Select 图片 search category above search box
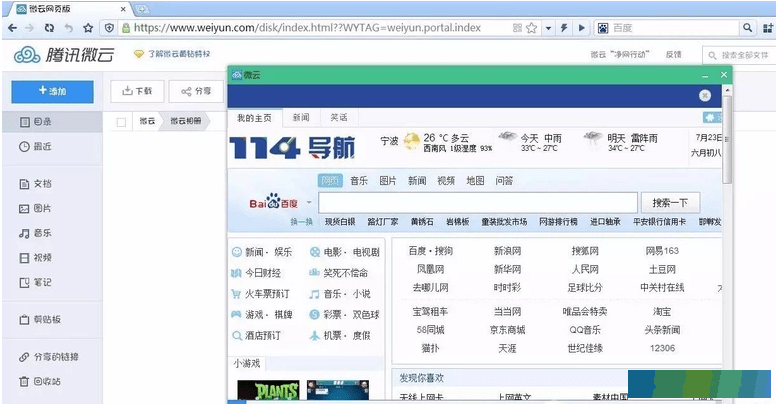 [x=388, y=181]
